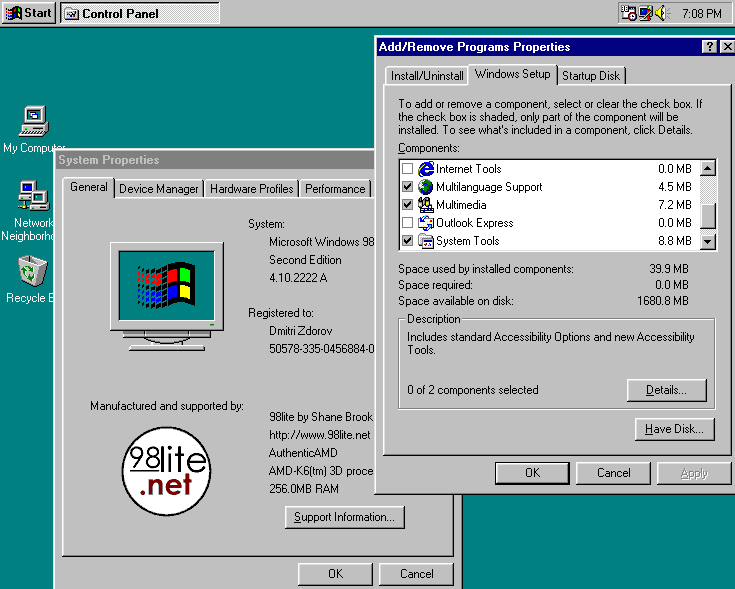Select the Outlook Express row text

tap(474, 223)
